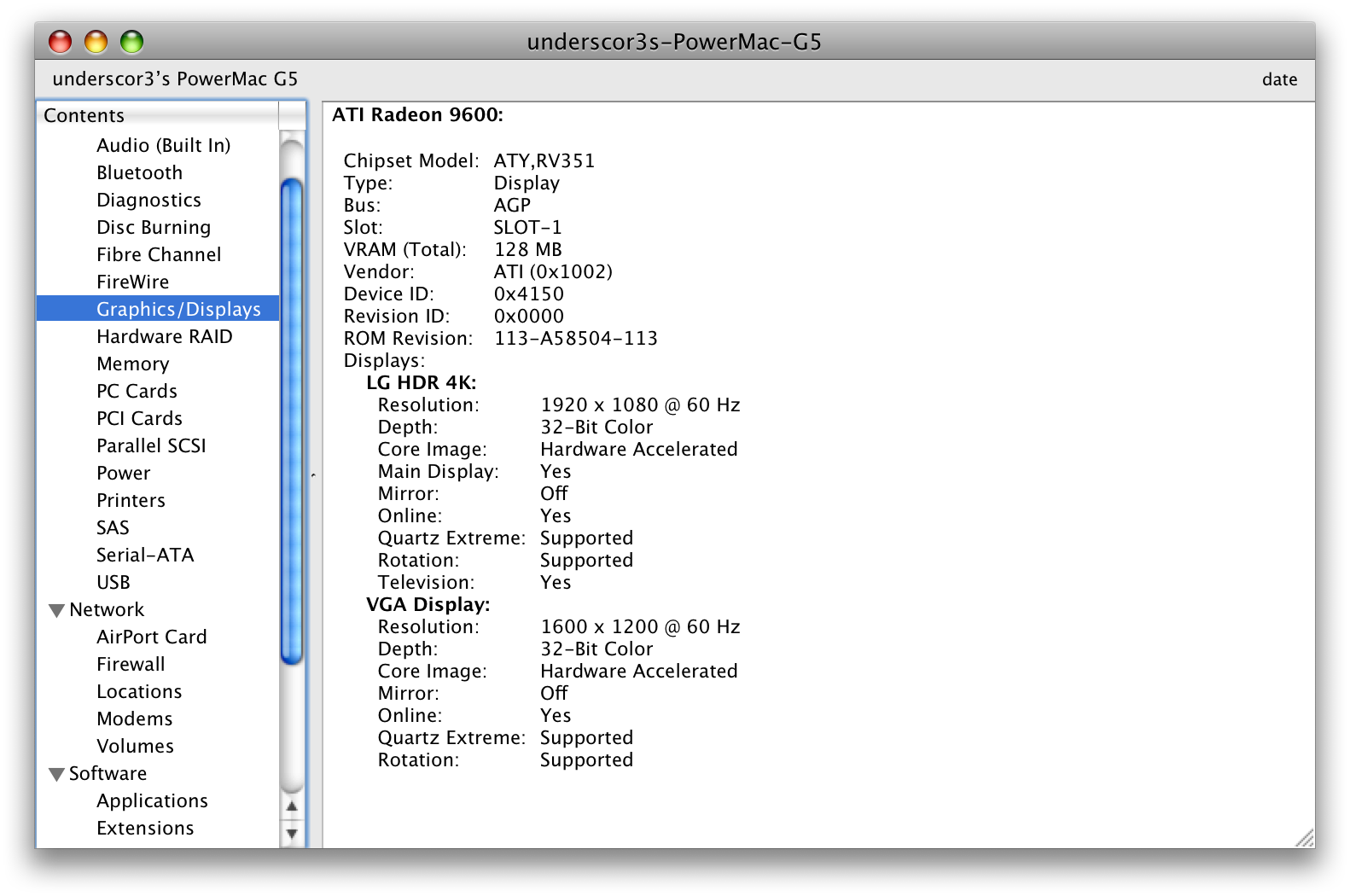
Task: Click the window resize grip corner
Action: [1305, 838]
